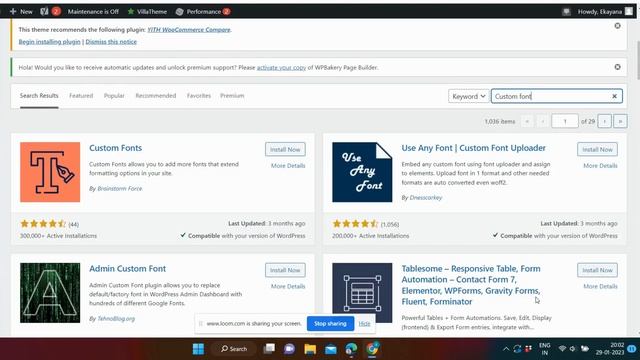
Task: Open the volume tray icon
Action: 572,349
